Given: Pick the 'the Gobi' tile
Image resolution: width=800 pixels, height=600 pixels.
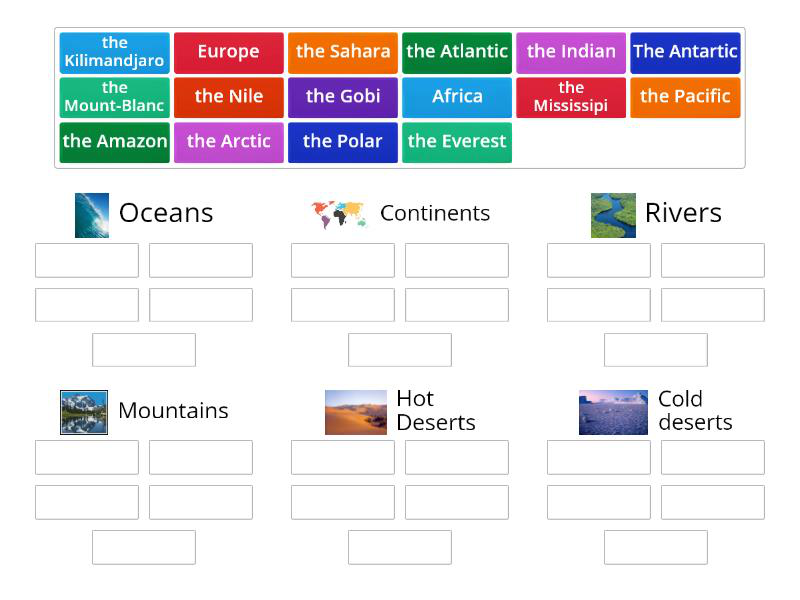Looking at the screenshot, I should pos(343,98).
